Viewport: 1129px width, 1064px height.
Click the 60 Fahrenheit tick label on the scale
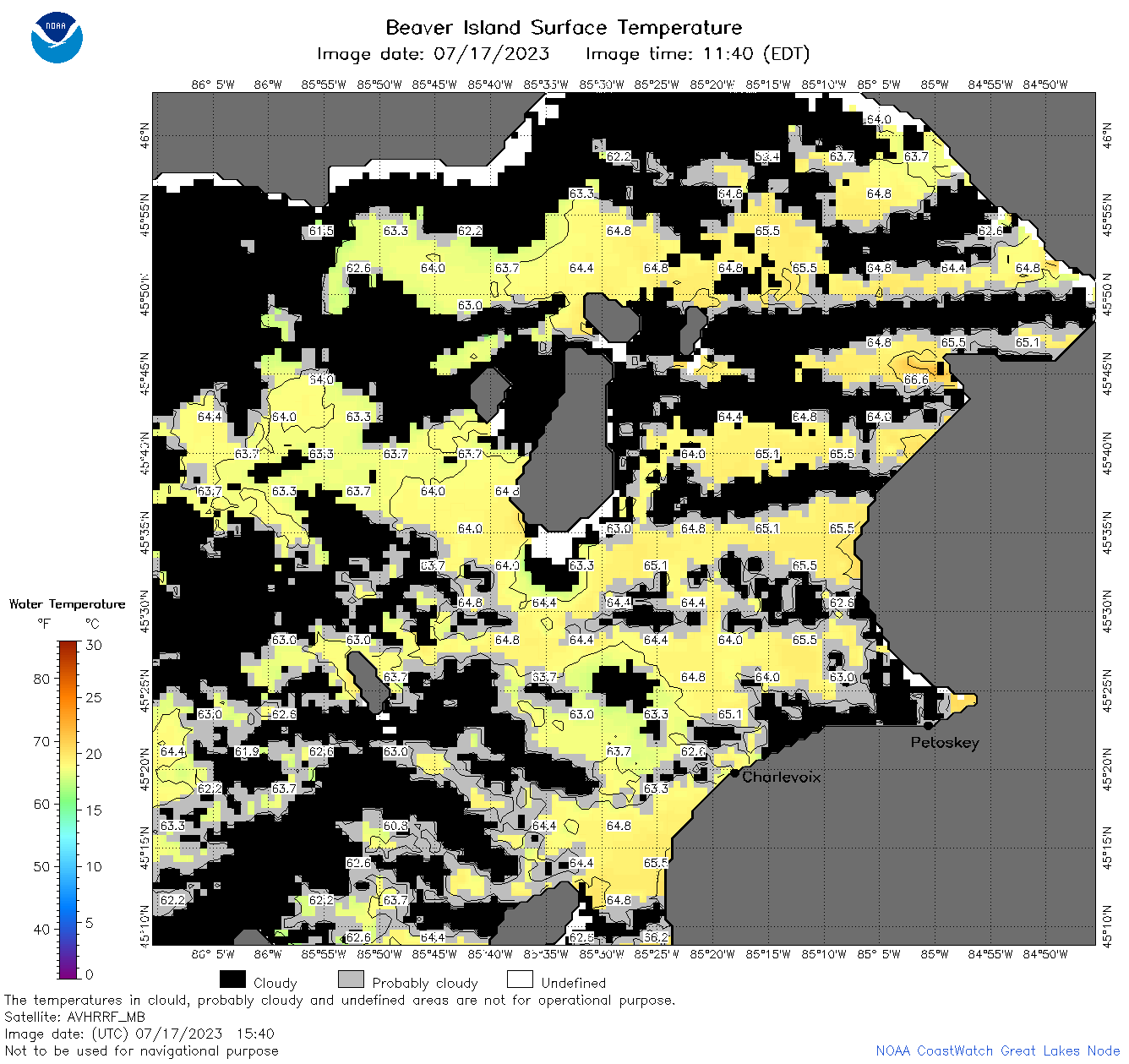click(x=41, y=804)
